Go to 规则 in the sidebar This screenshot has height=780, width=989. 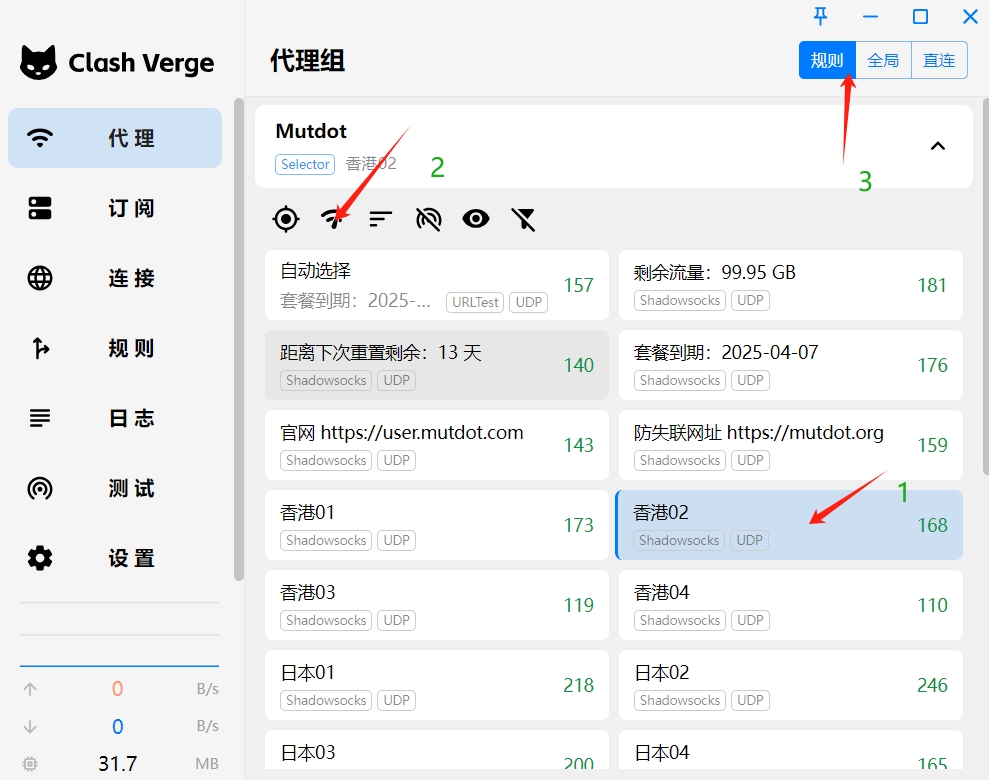115,348
